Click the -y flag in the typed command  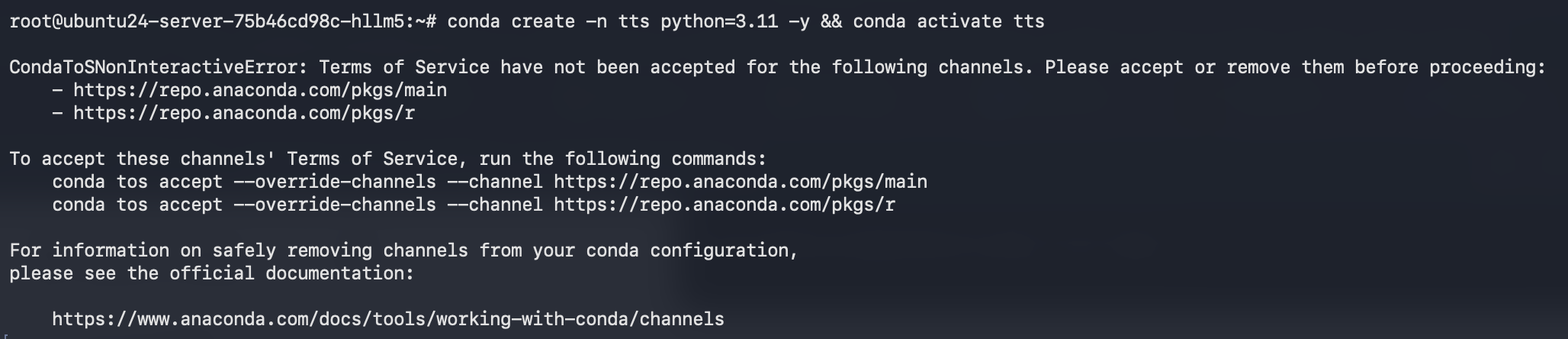tap(798, 21)
